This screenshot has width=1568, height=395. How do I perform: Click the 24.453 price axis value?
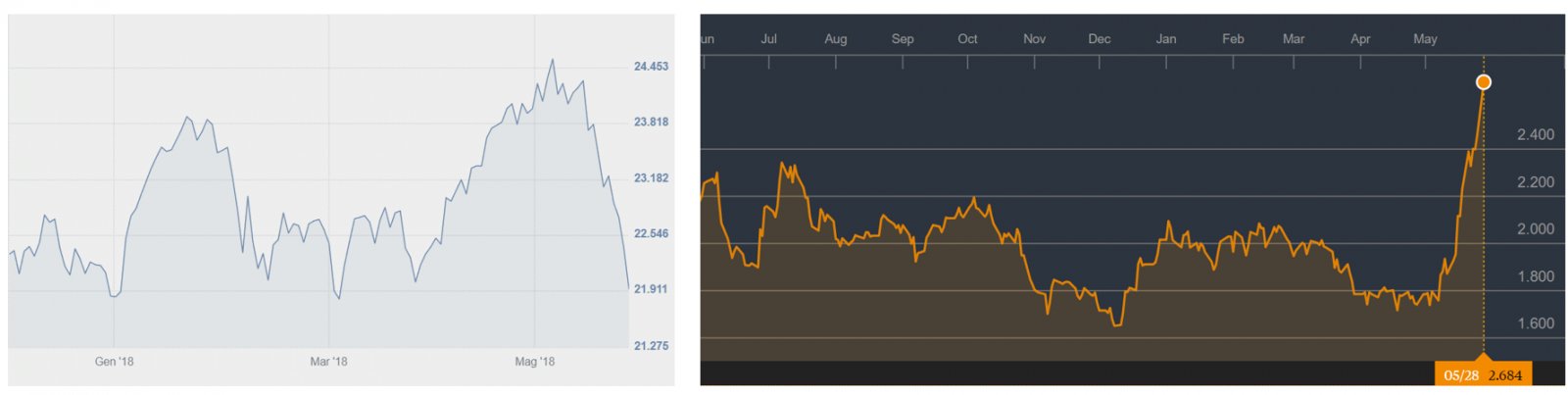651,67
